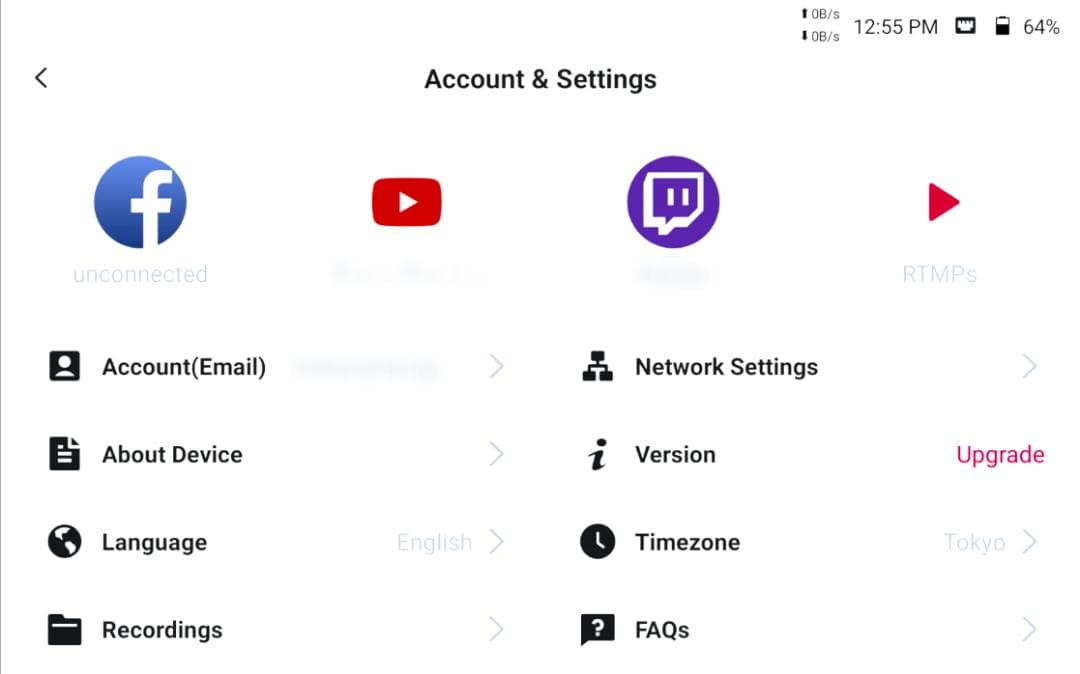Click the red Upgrade link

tap(1000, 455)
